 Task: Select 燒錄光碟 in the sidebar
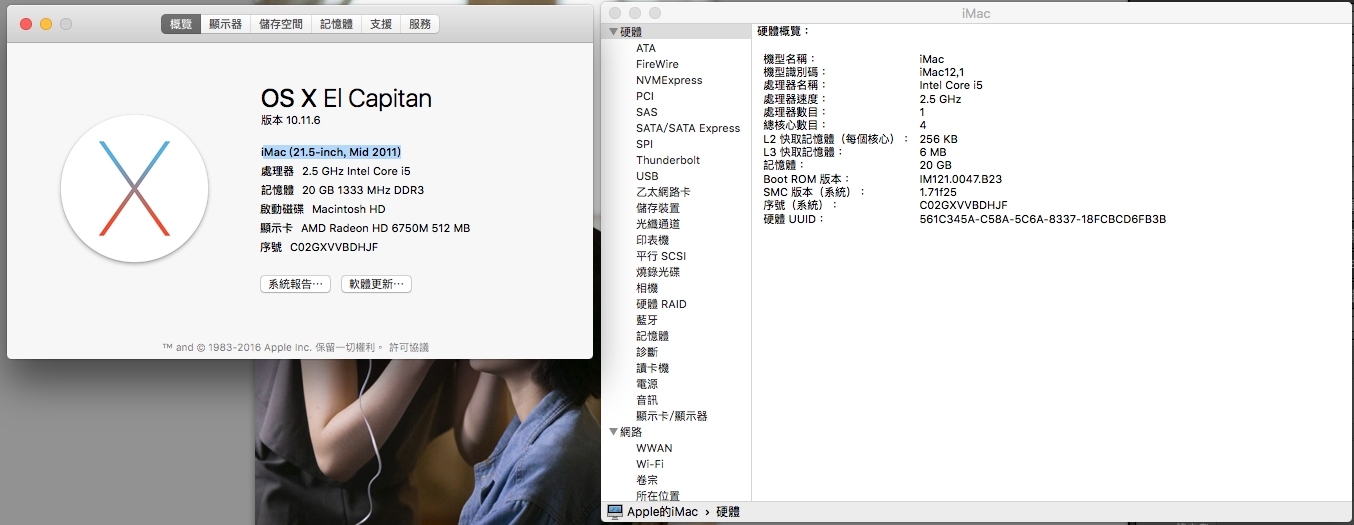click(658, 272)
